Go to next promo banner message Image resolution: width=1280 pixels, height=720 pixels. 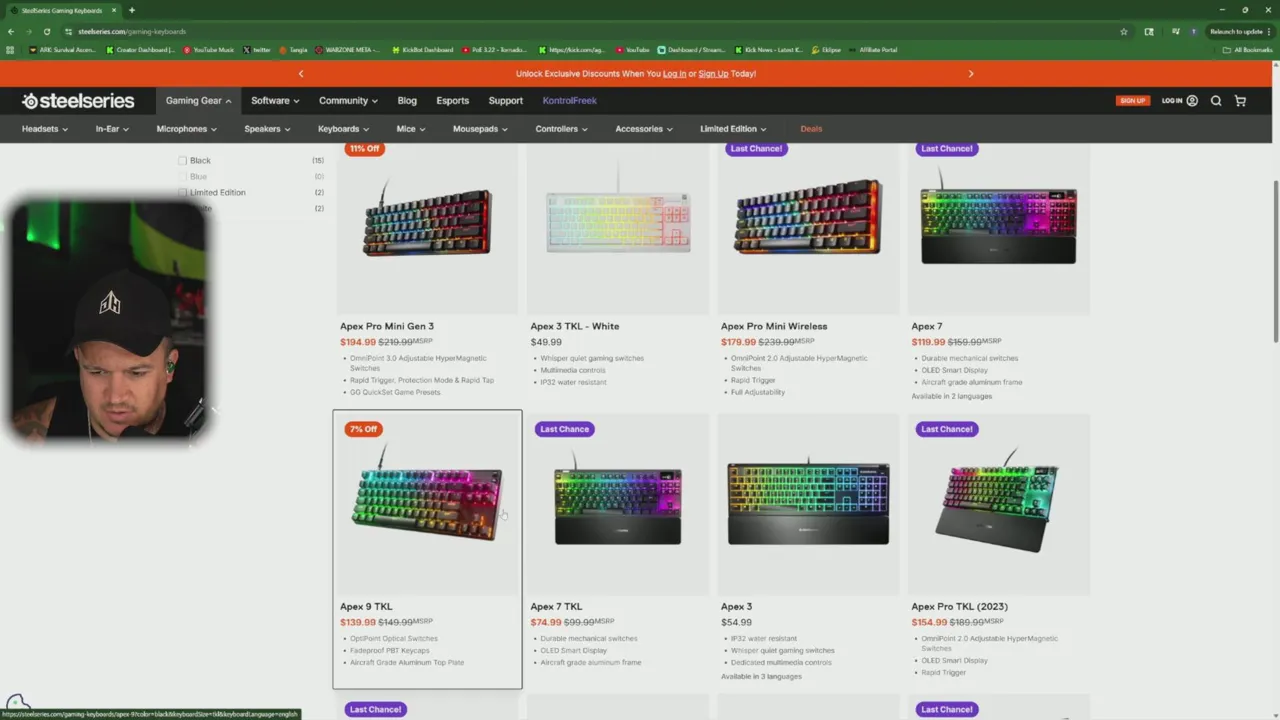click(970, 73)
